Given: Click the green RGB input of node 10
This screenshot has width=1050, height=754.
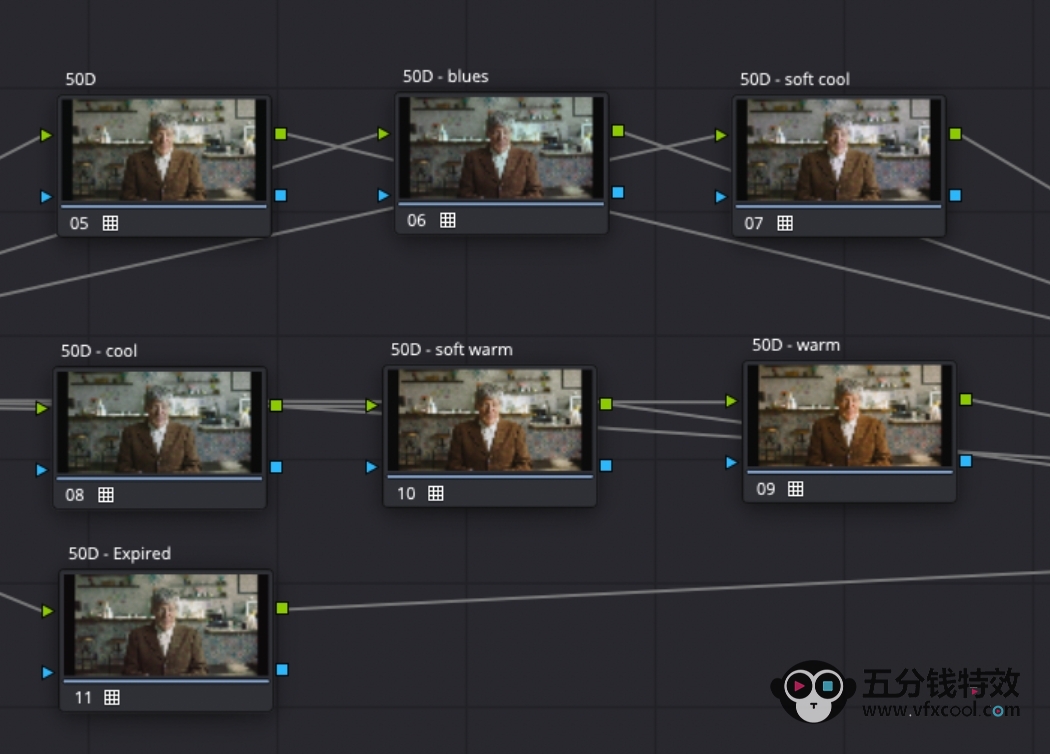Looking at the screenshot, I should [372, 405].
